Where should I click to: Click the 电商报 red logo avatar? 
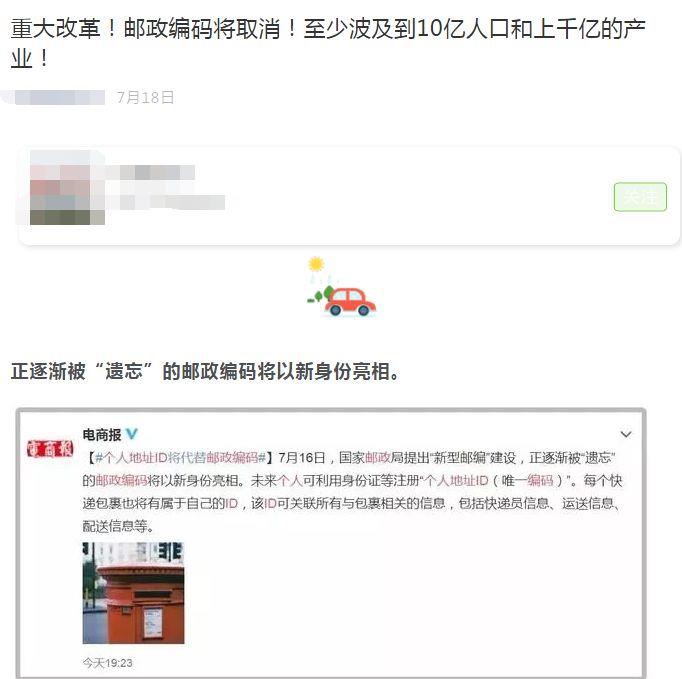tap(50, 449)
